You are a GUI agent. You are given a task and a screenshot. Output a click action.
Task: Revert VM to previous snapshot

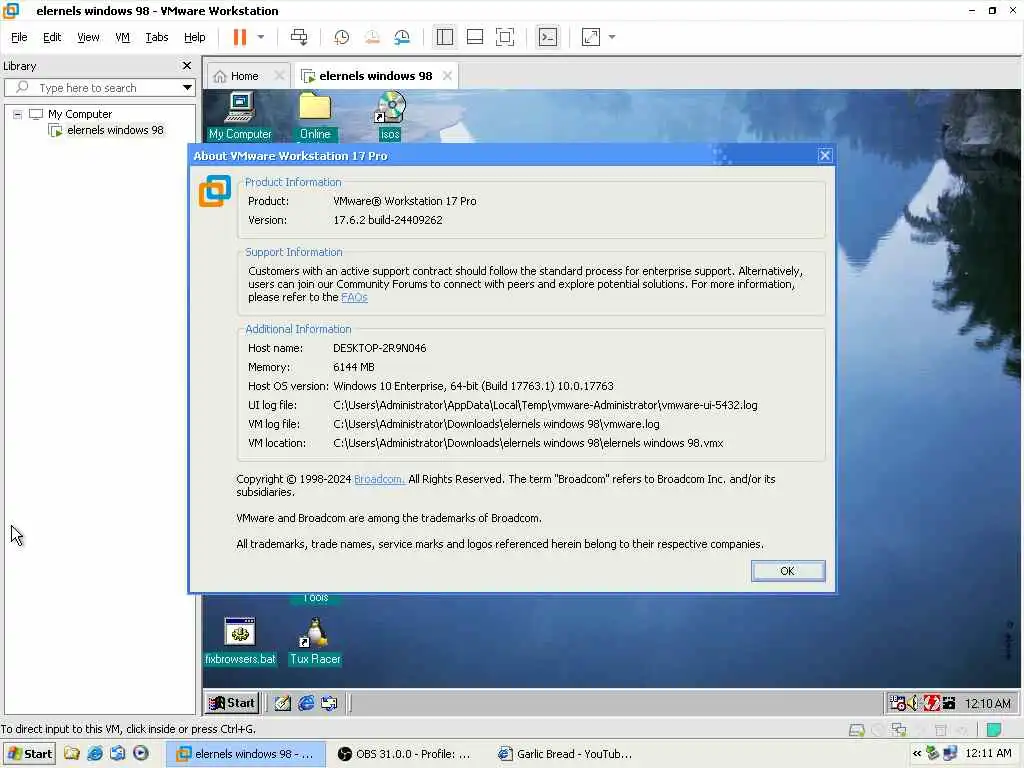(x=372, y=37)
